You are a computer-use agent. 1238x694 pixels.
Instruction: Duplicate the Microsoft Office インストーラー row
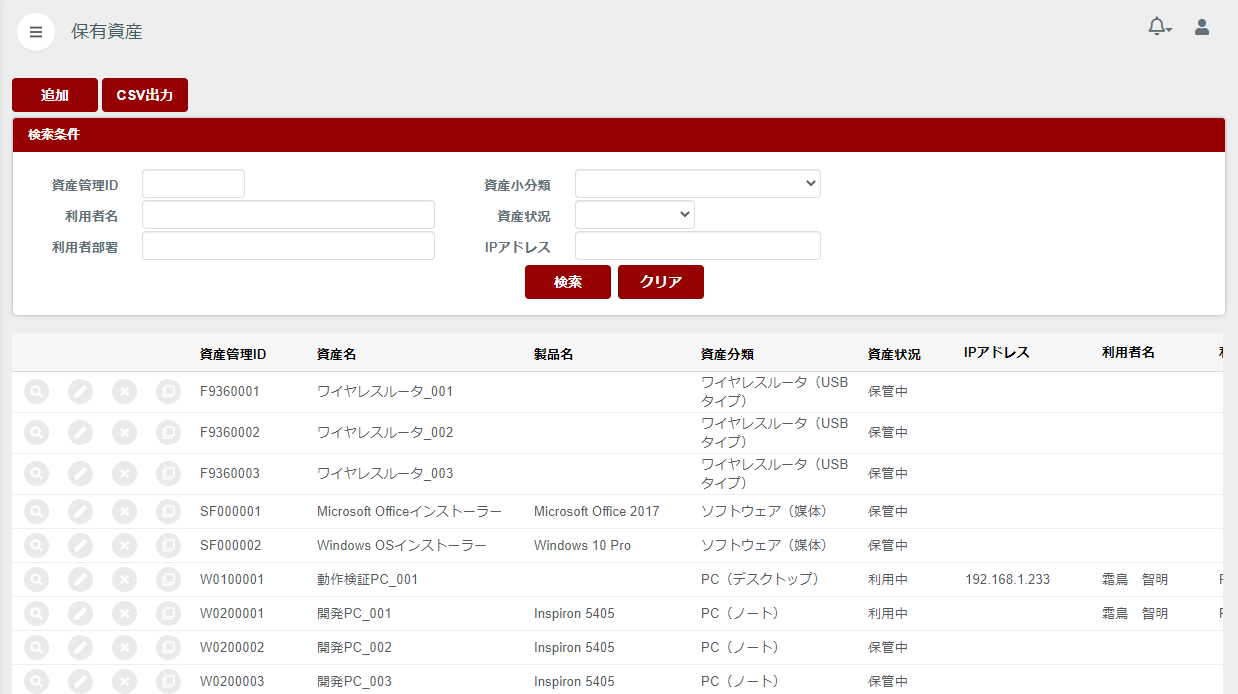pos(168,511)
